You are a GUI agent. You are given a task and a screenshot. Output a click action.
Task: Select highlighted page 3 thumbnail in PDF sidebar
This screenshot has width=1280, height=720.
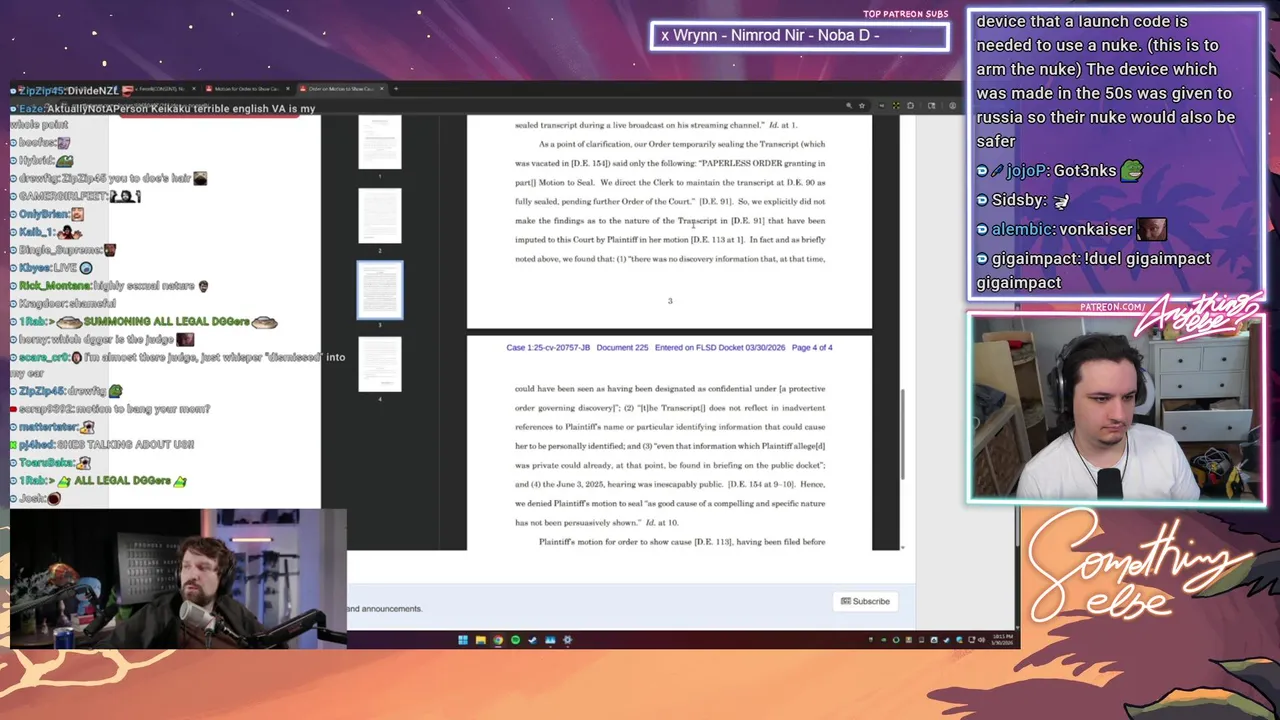point(380,290)
